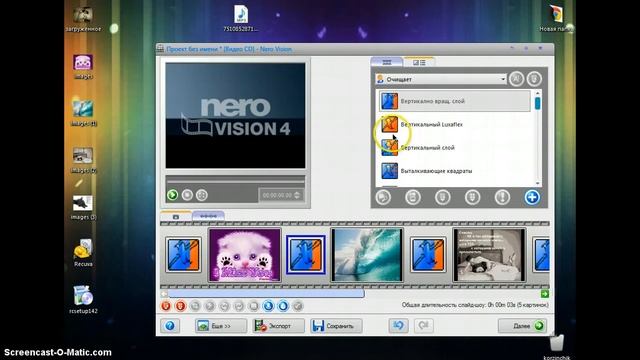The width and height of the screenshot is (640, 360).
Task: Click the загруженное desktop icon
Action: pos(83,19)
